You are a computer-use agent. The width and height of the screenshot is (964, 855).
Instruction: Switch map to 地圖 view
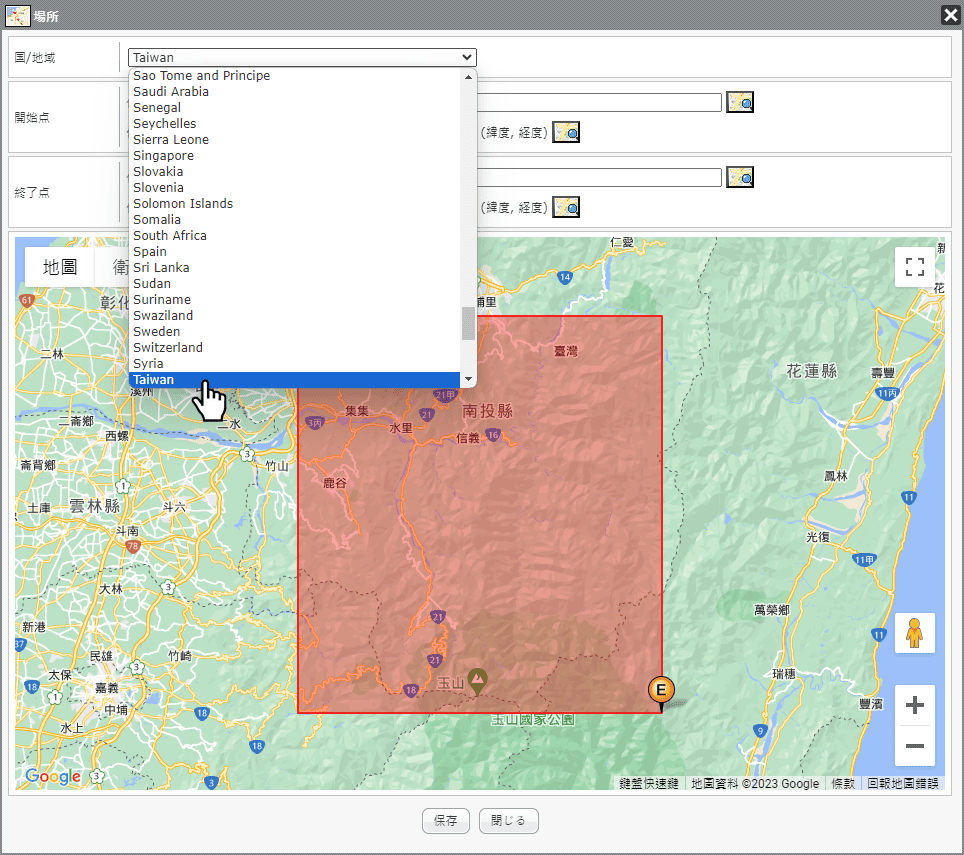coord(60,267)
